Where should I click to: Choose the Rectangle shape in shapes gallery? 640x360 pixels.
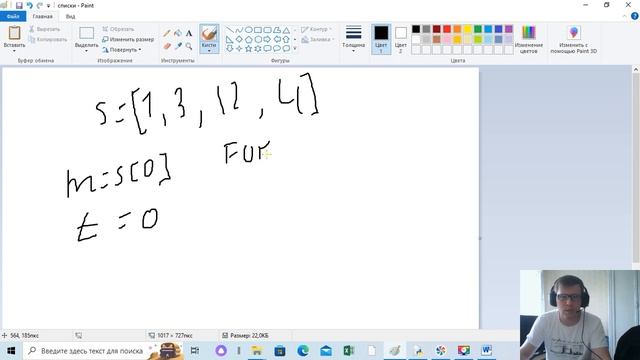pyautogui.click(x=258, y=30)
